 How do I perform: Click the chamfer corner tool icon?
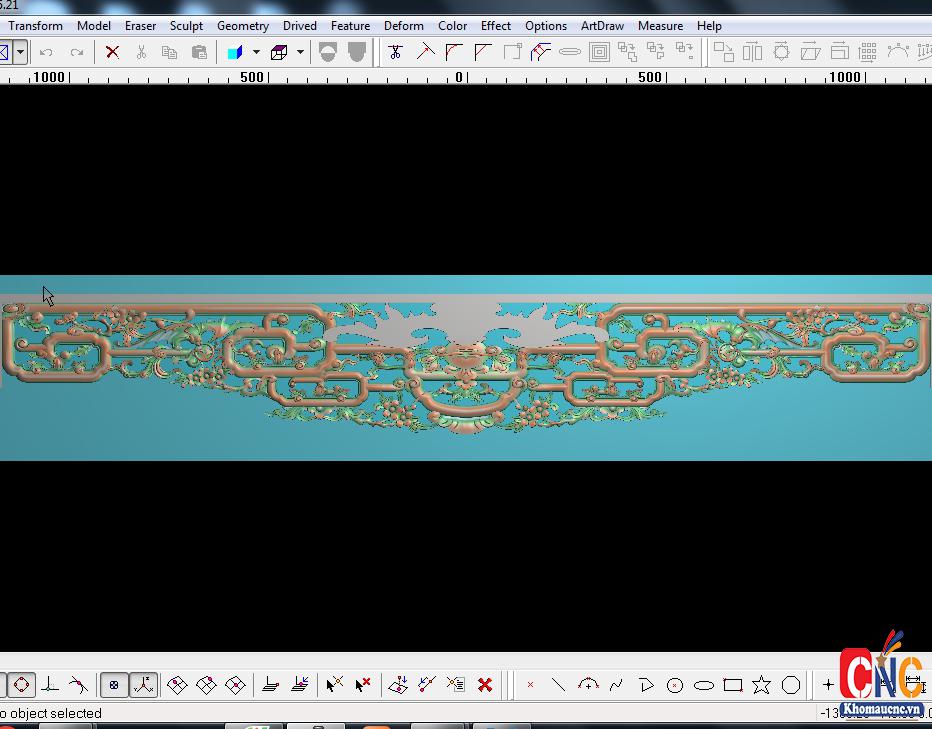pos(483,52)
